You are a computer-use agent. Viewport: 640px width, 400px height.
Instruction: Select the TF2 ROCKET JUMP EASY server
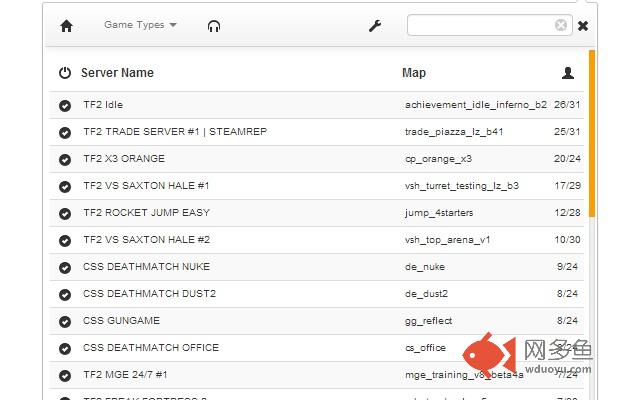[147, 213]
